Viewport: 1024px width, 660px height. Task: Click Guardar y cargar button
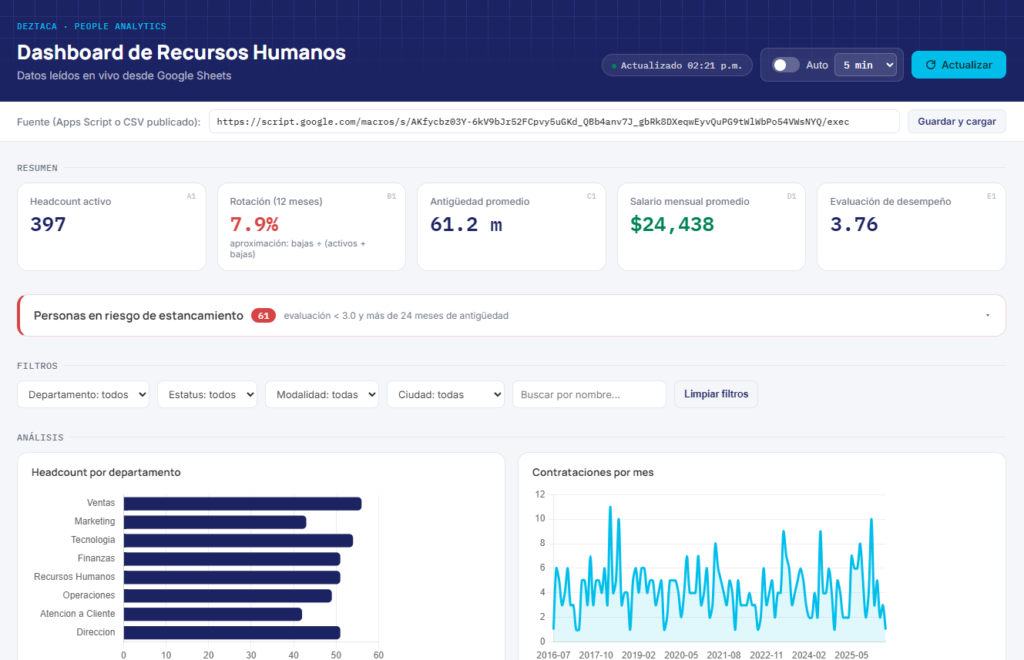[956, 121]
